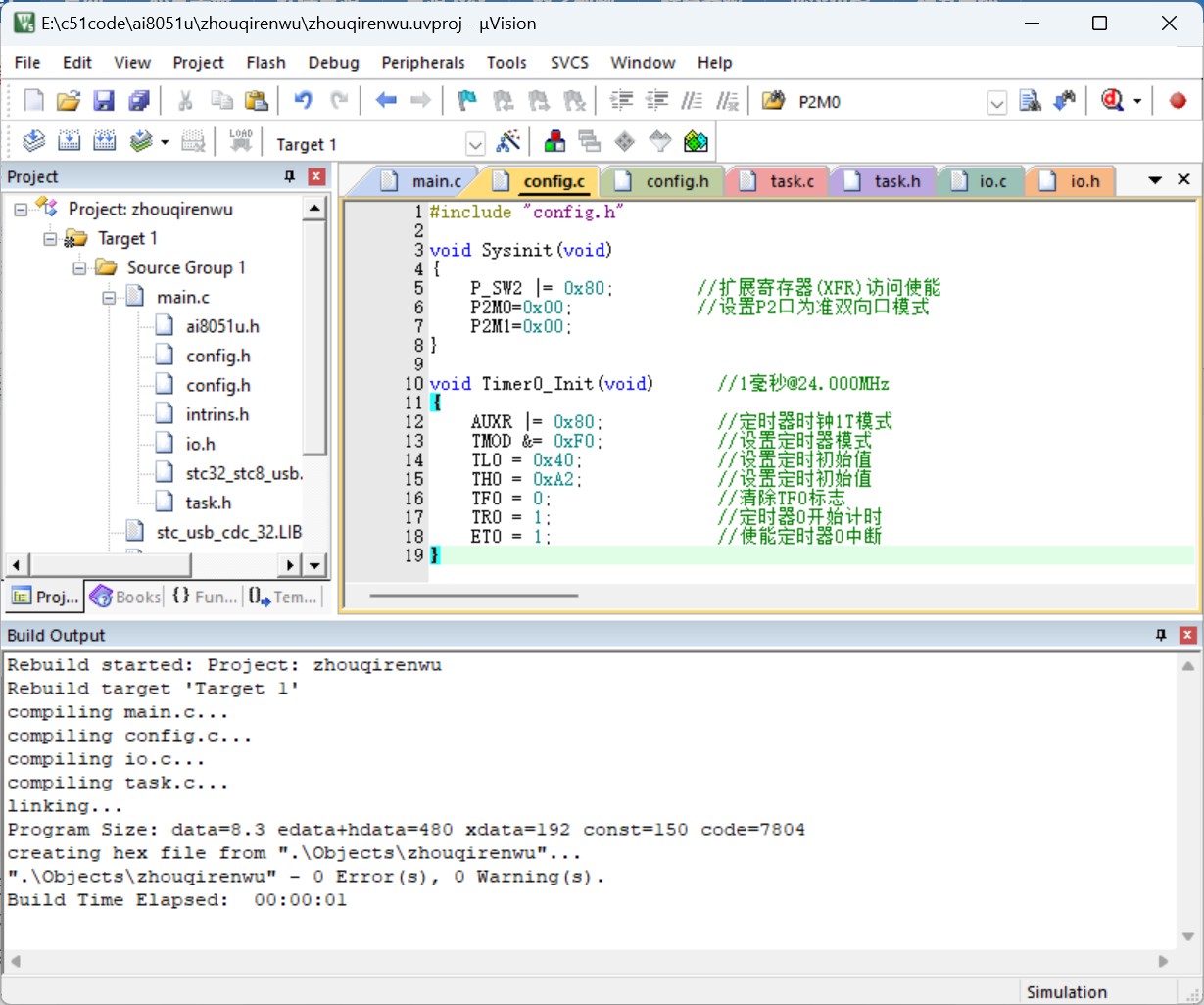Open the SVCS menu

[570, 62]
